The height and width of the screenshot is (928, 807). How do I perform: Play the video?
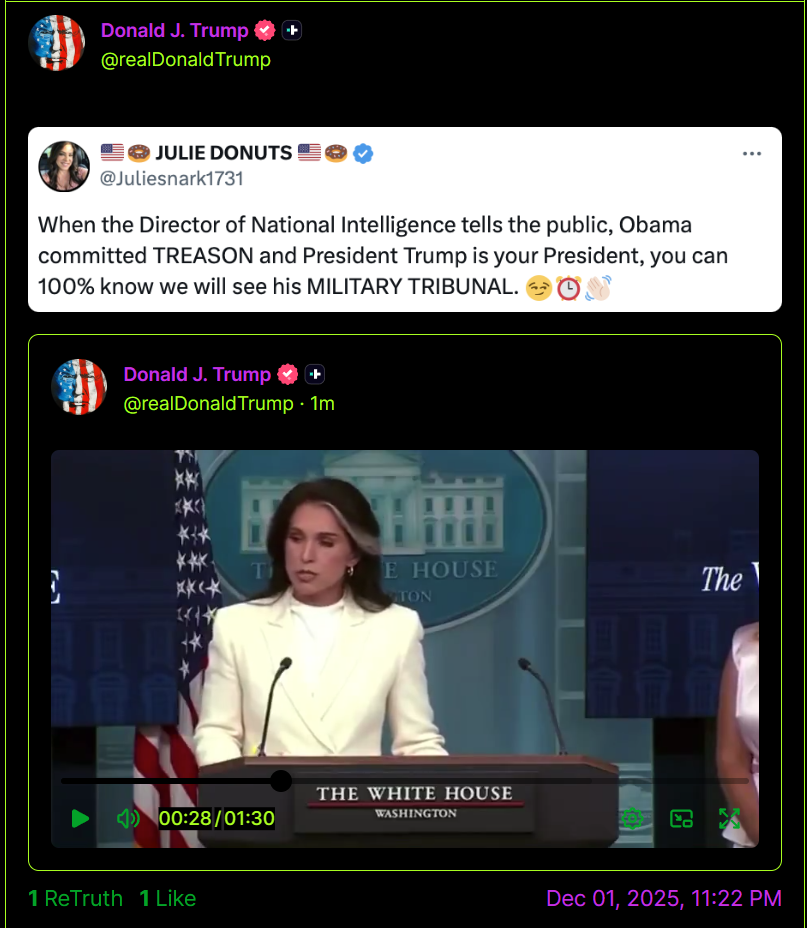point(80,819)
